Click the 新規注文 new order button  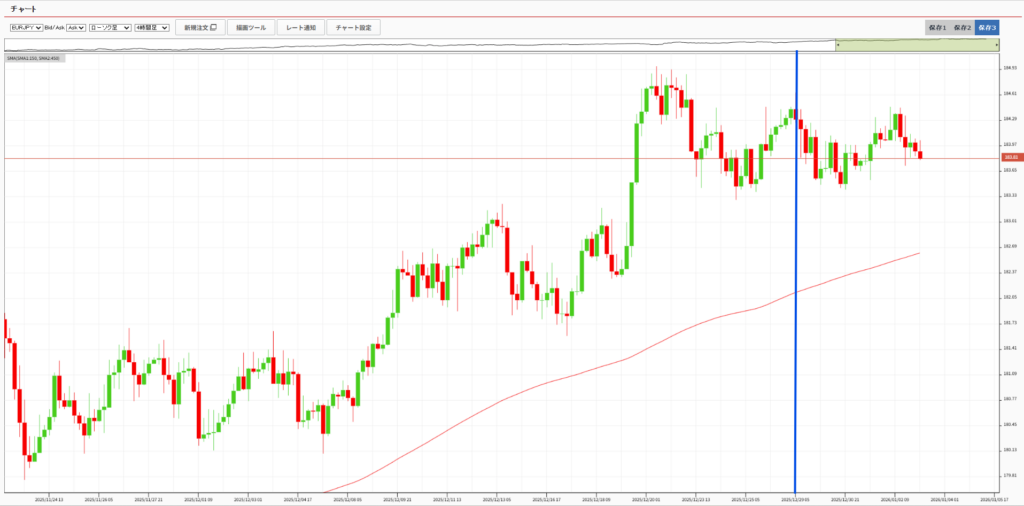coord(199,28)
